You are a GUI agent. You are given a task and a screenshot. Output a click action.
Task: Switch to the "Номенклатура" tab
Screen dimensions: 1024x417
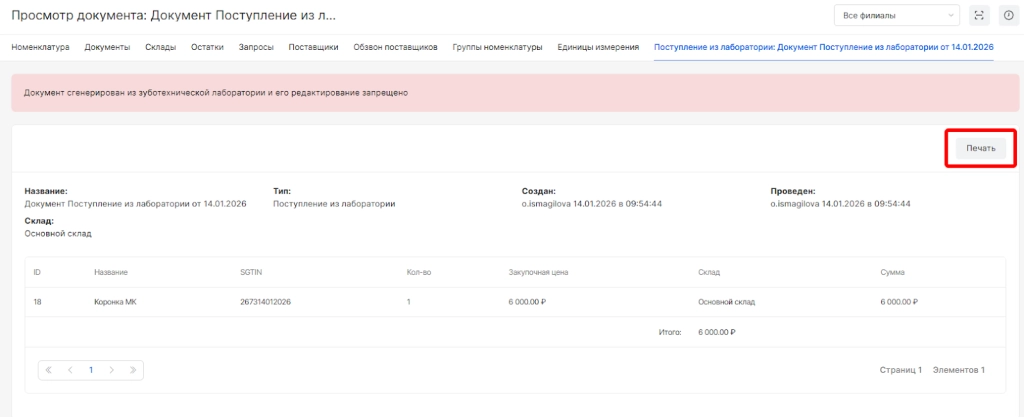point(41,47)
